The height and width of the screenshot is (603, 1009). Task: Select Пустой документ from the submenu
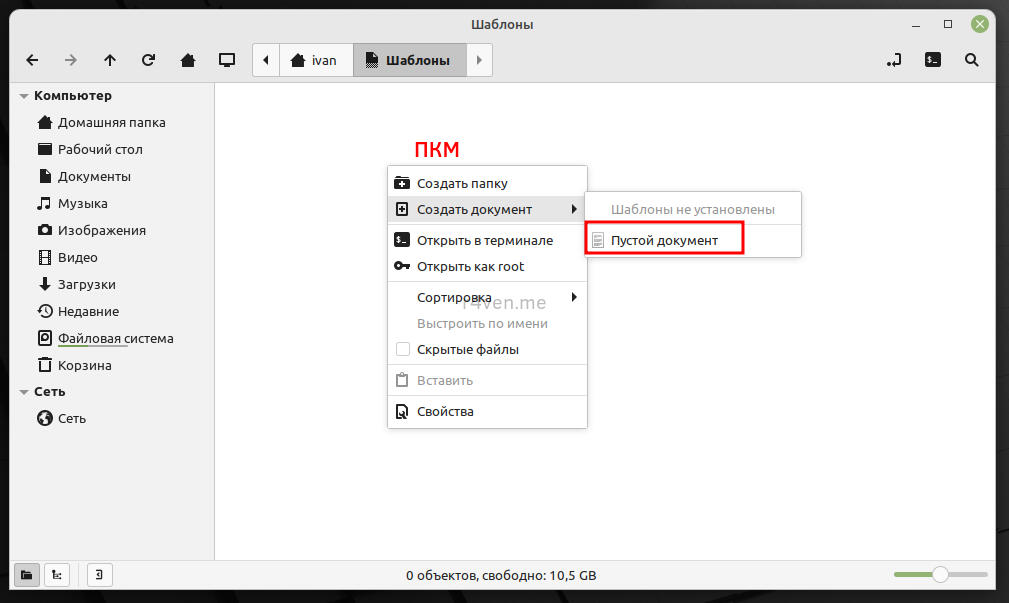(x=664, y=240)
